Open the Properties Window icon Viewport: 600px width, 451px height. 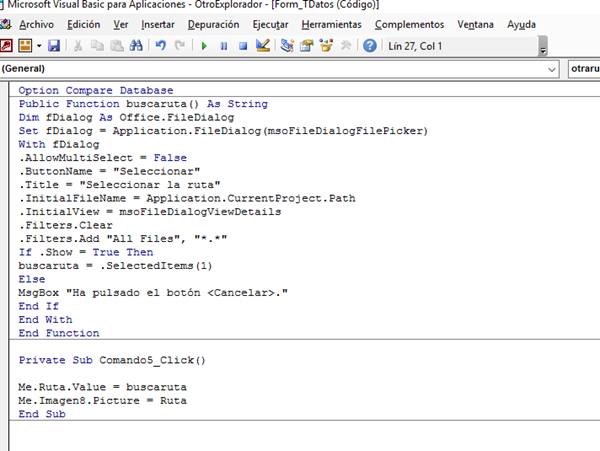307,46
